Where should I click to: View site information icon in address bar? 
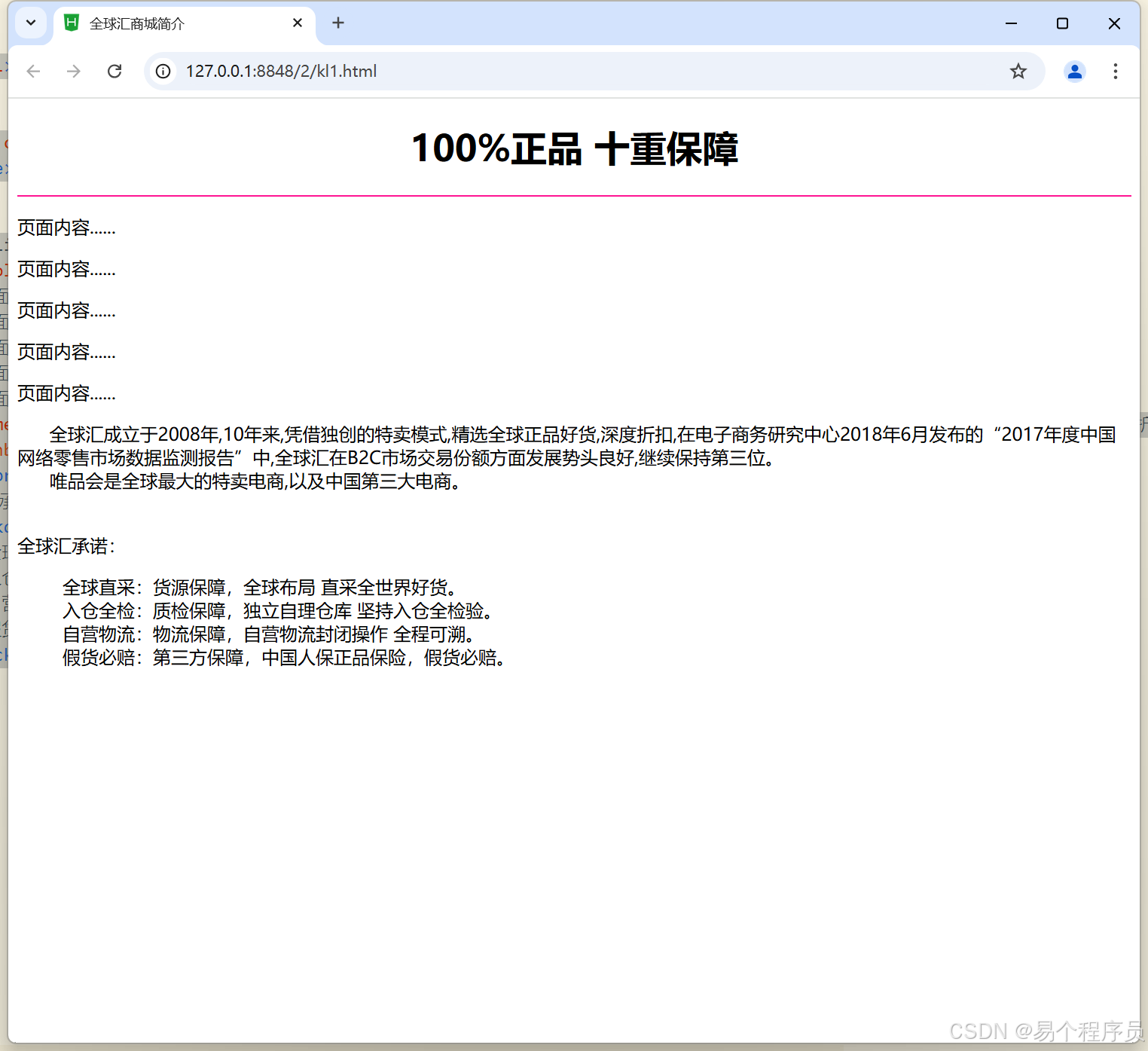[x=163, y=72]
